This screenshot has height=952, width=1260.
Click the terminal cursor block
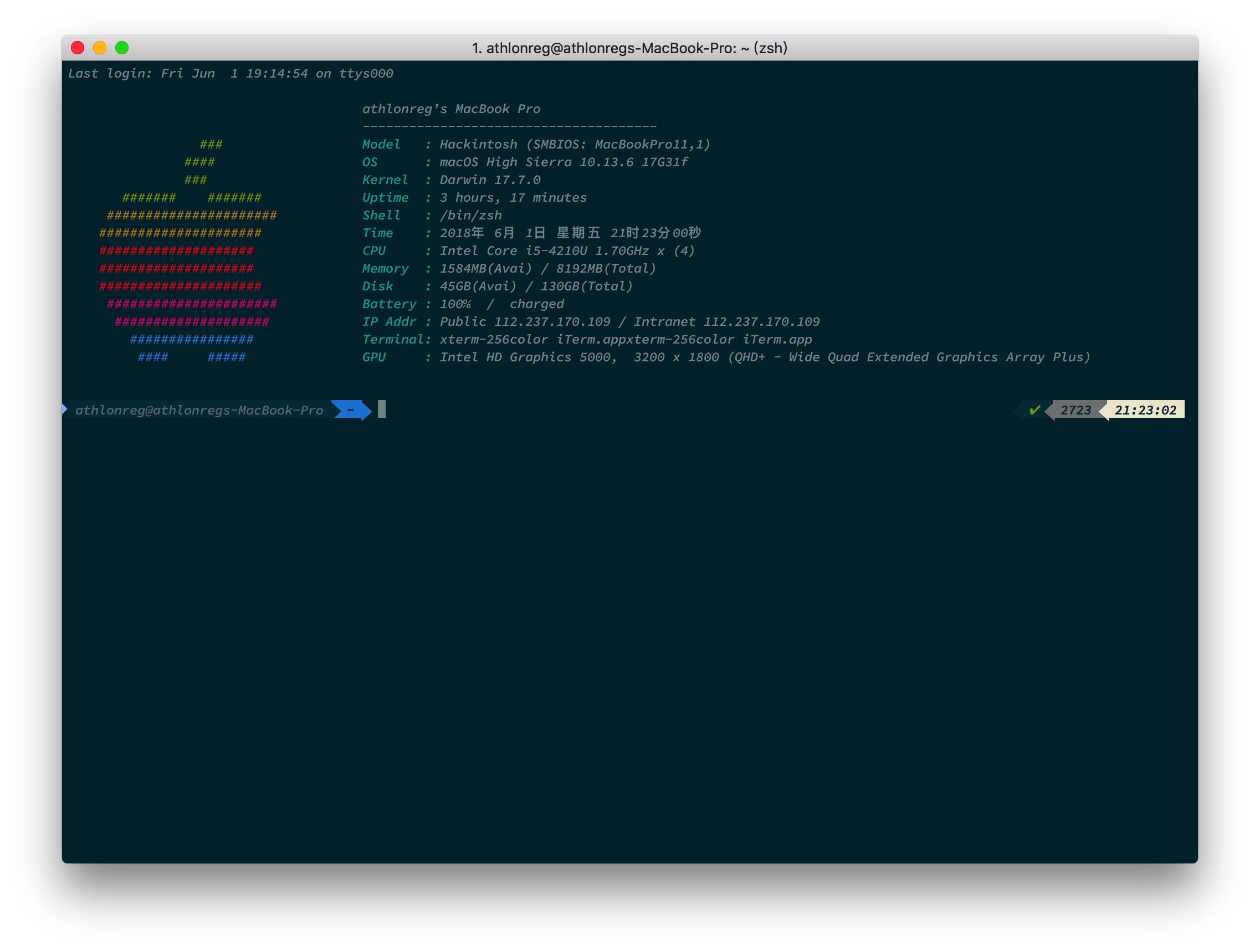pos(382,410)
